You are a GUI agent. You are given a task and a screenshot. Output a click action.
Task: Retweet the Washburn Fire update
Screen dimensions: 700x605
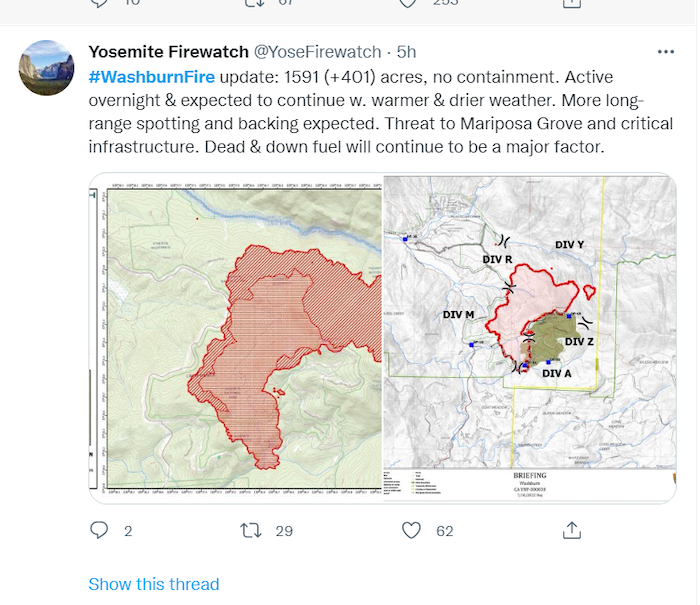point(250,530)
